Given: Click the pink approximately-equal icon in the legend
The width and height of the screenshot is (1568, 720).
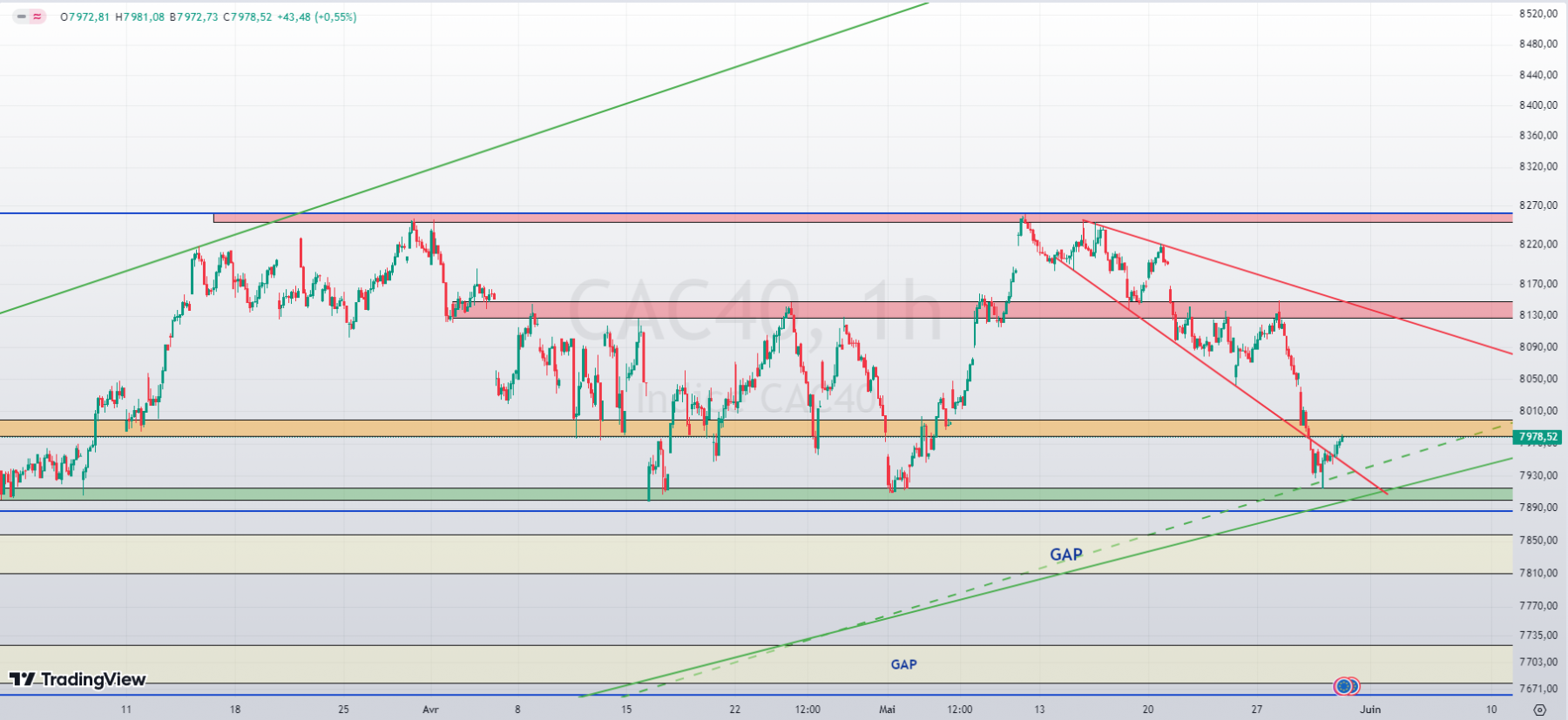Looking at the screenshot, I should point(37,17).
